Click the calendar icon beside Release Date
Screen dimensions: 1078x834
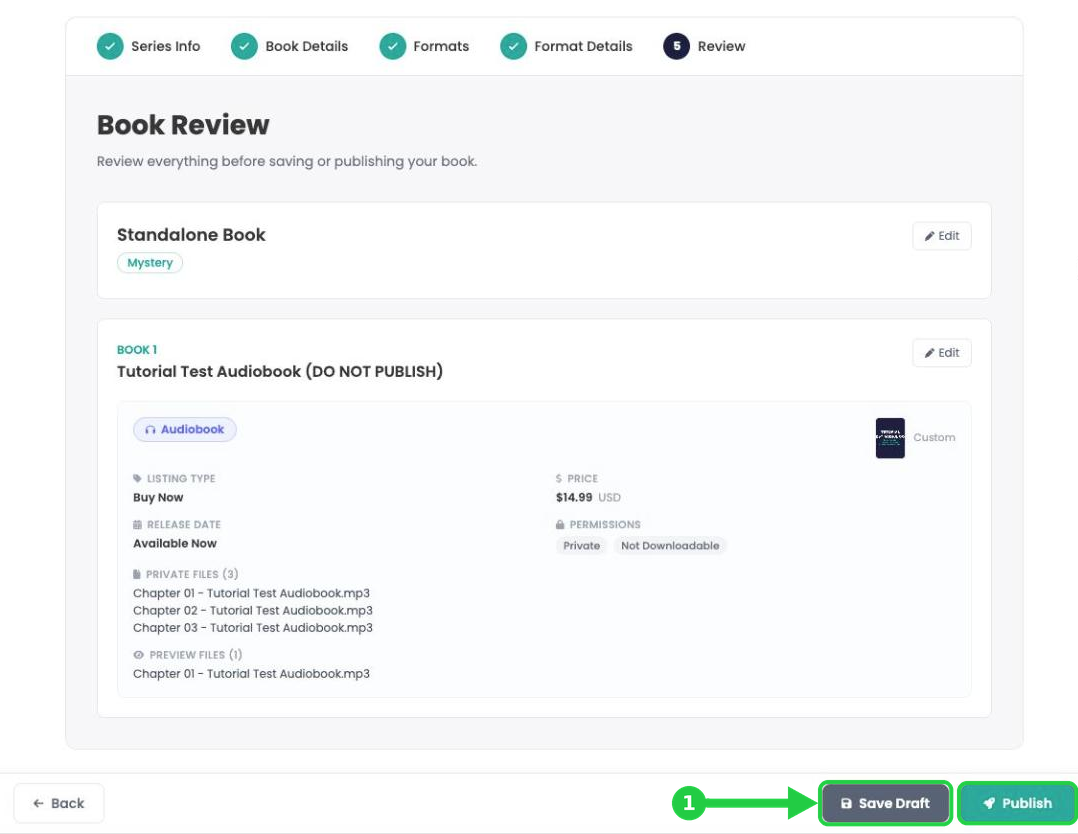[138, 525]
